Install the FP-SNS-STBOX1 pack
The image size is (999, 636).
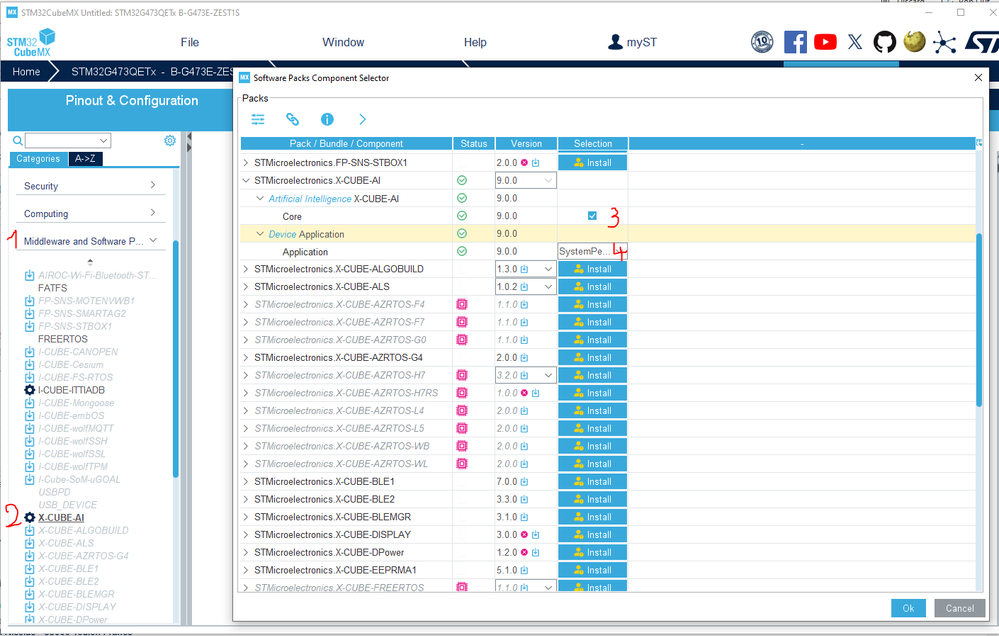coord(593,163)
